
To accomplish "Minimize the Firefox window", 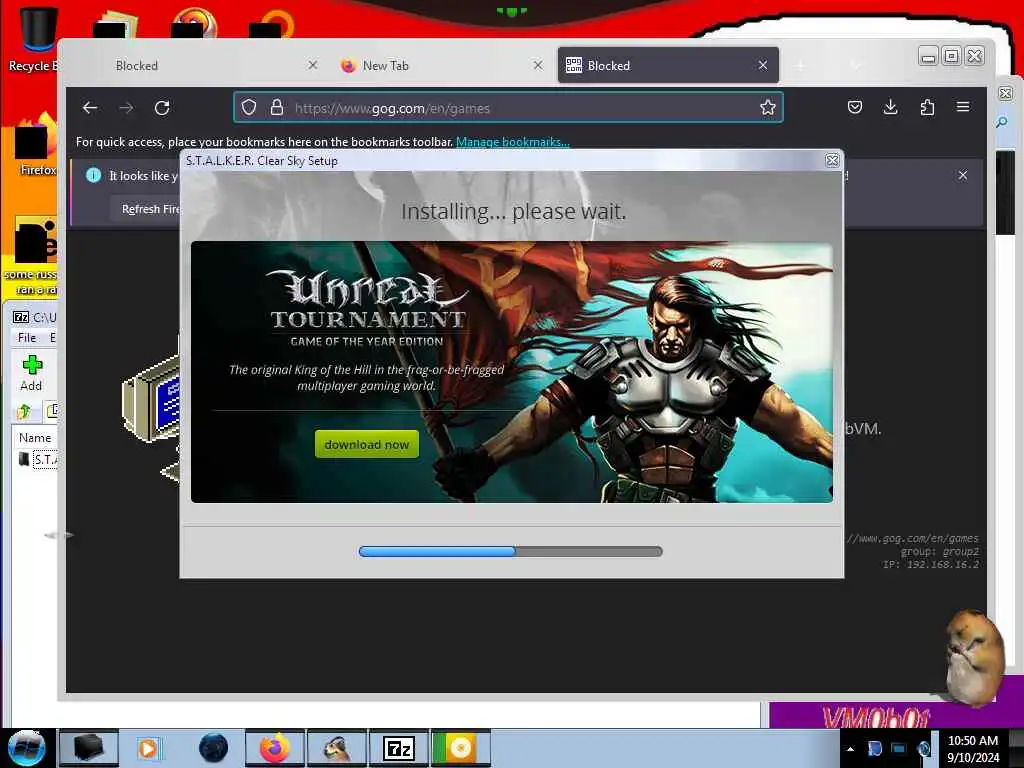I will pyautogui.click(x=928, y=57).
